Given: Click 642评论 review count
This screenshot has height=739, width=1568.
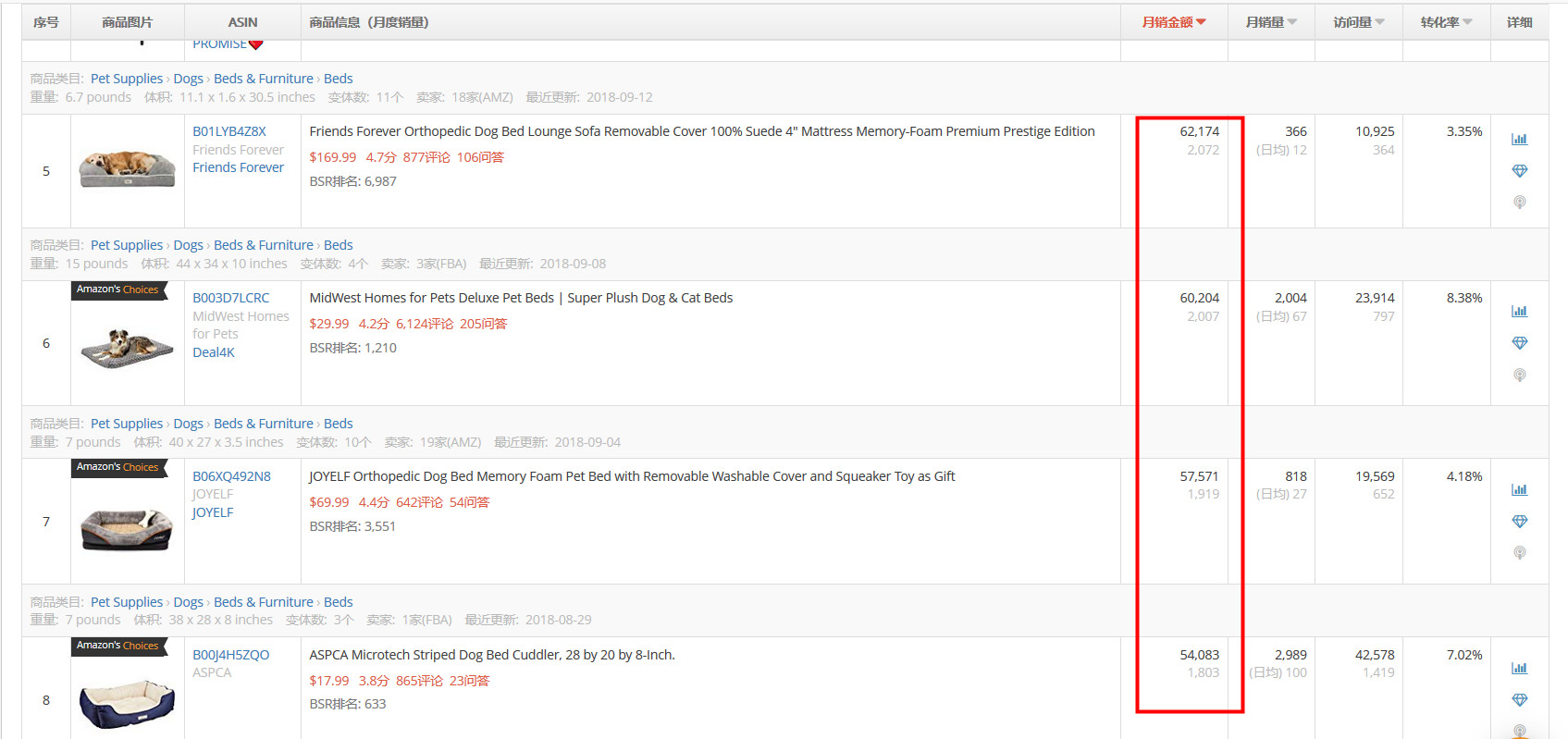Looking at the screenshot, I should [x=419, y=502].
